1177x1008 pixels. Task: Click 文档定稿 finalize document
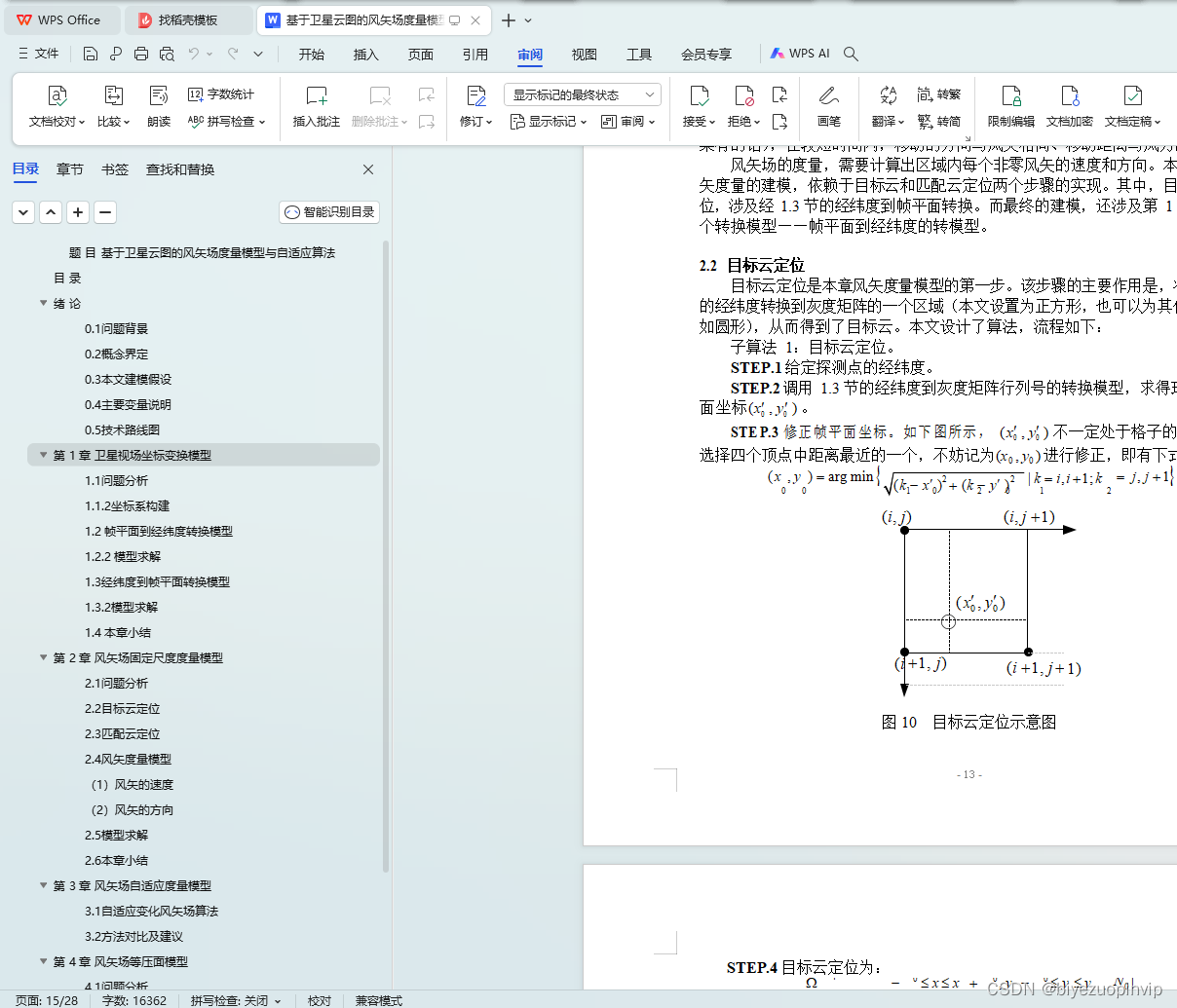point(1133,107)
